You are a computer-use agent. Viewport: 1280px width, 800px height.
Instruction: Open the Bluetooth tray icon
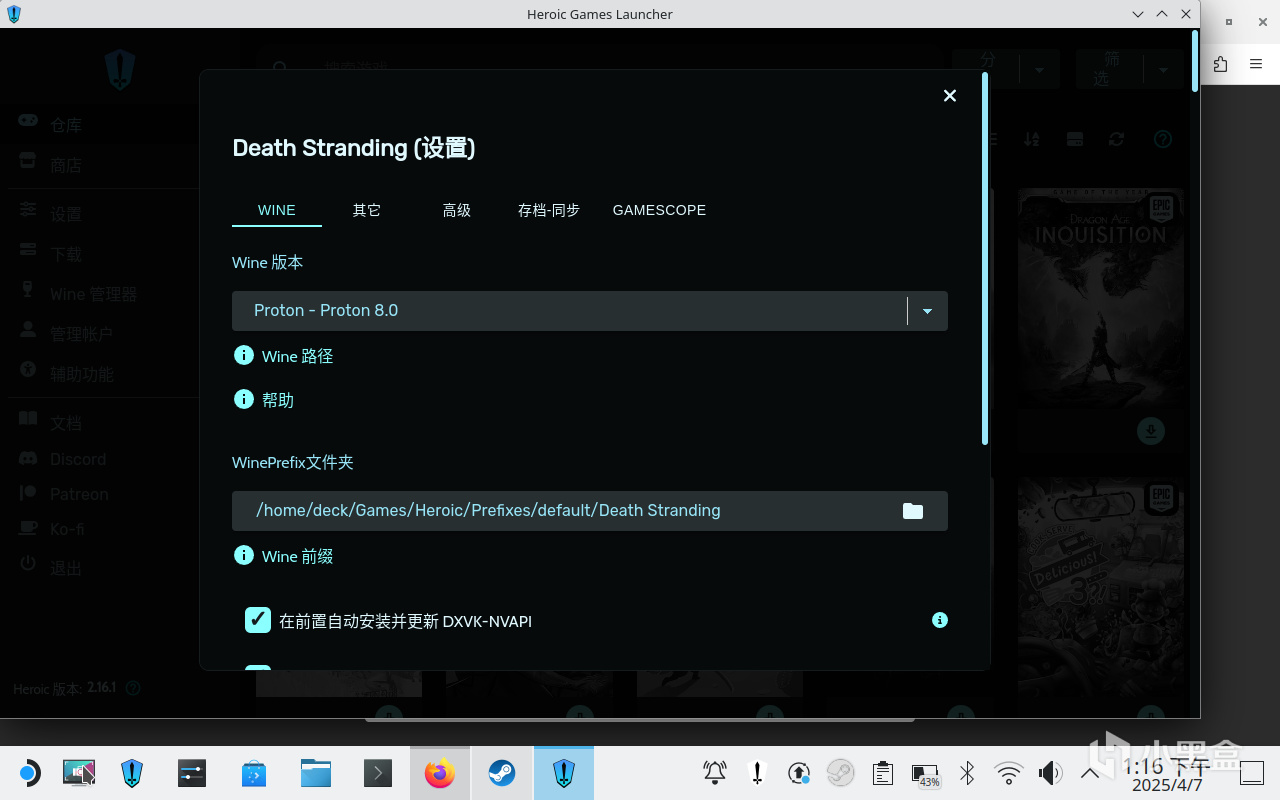967,773
